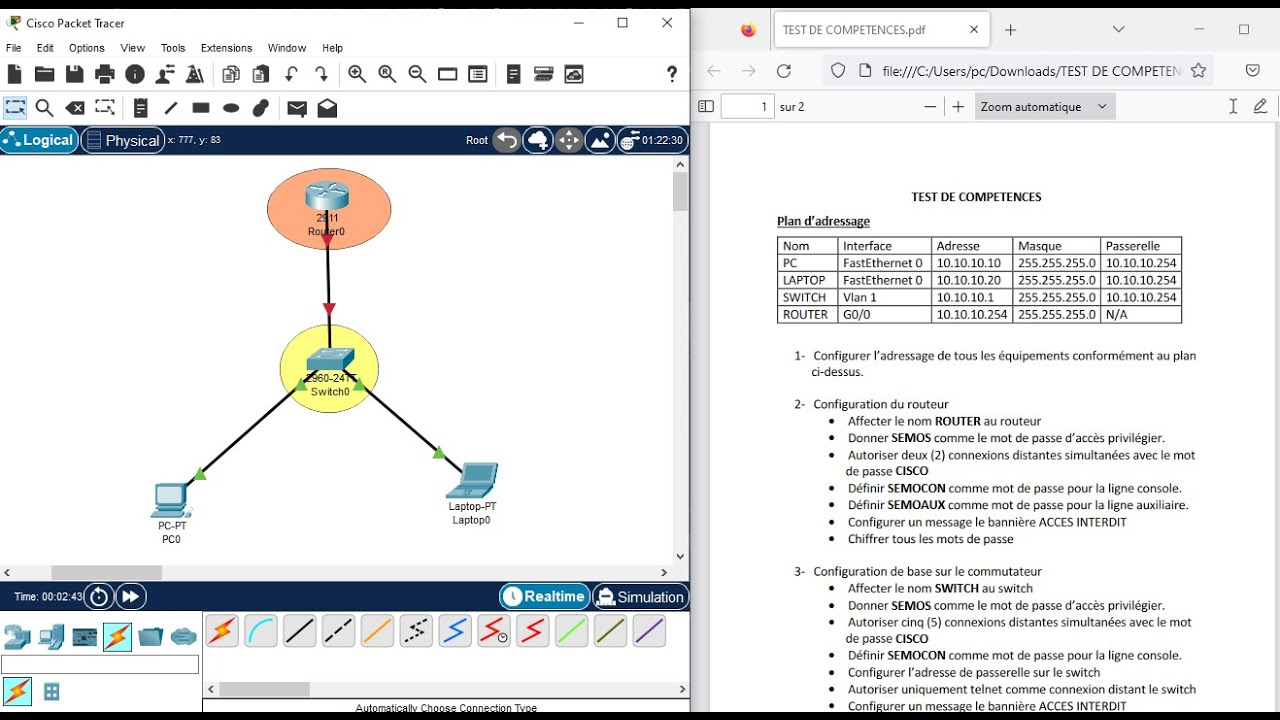Screen dimensions: 1280x720
Task: Redo the last action
Action: pyautogui.click(x=321, y=74)
